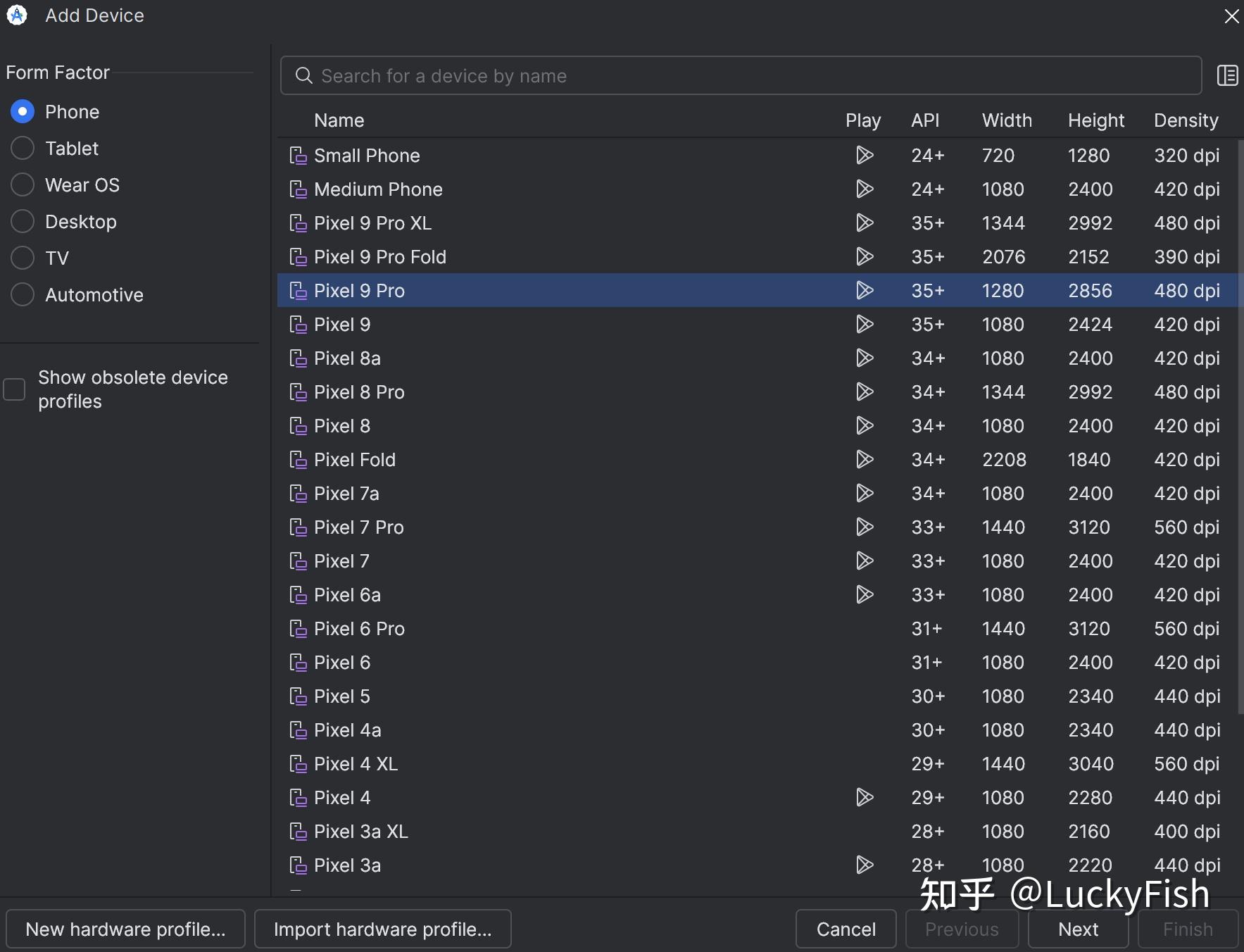The width and height of the screenshot is (1244, 952).
Task: Sort devices by API column header
Action: (x=924, y=120)
